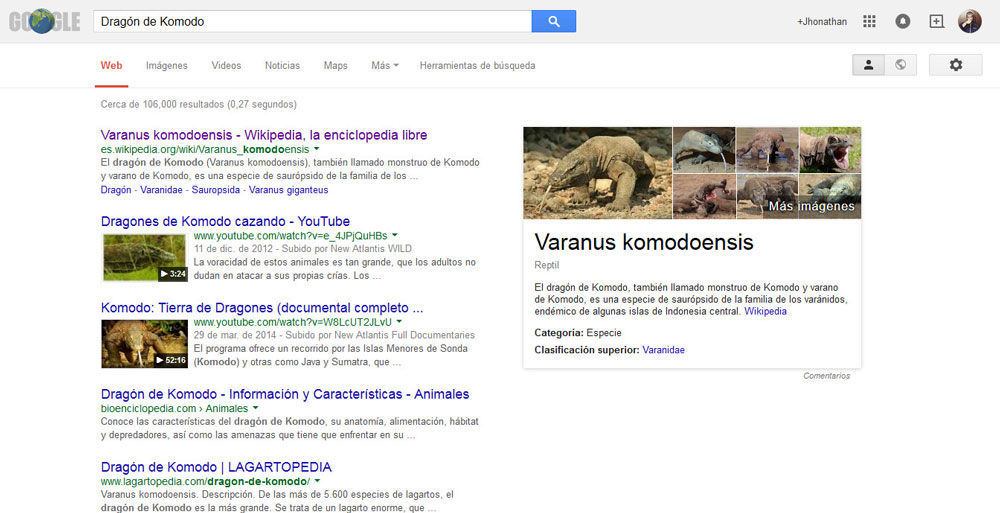Screen dimensions: 1000x513
Task: Play the 3:24 Komodo hunting video thumbnail
Action: tap(144, 257)
